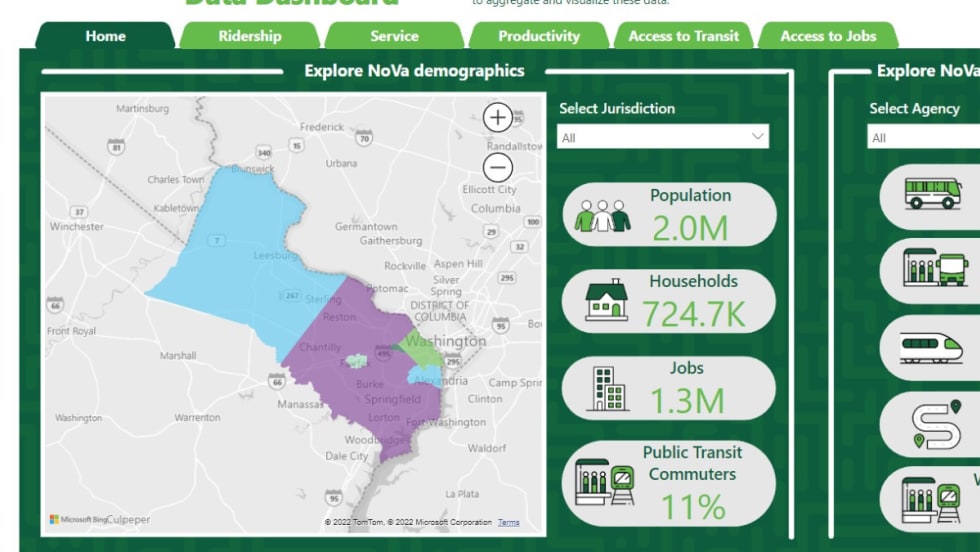
Task: Click the map Terms link
Action: point(508,522)
